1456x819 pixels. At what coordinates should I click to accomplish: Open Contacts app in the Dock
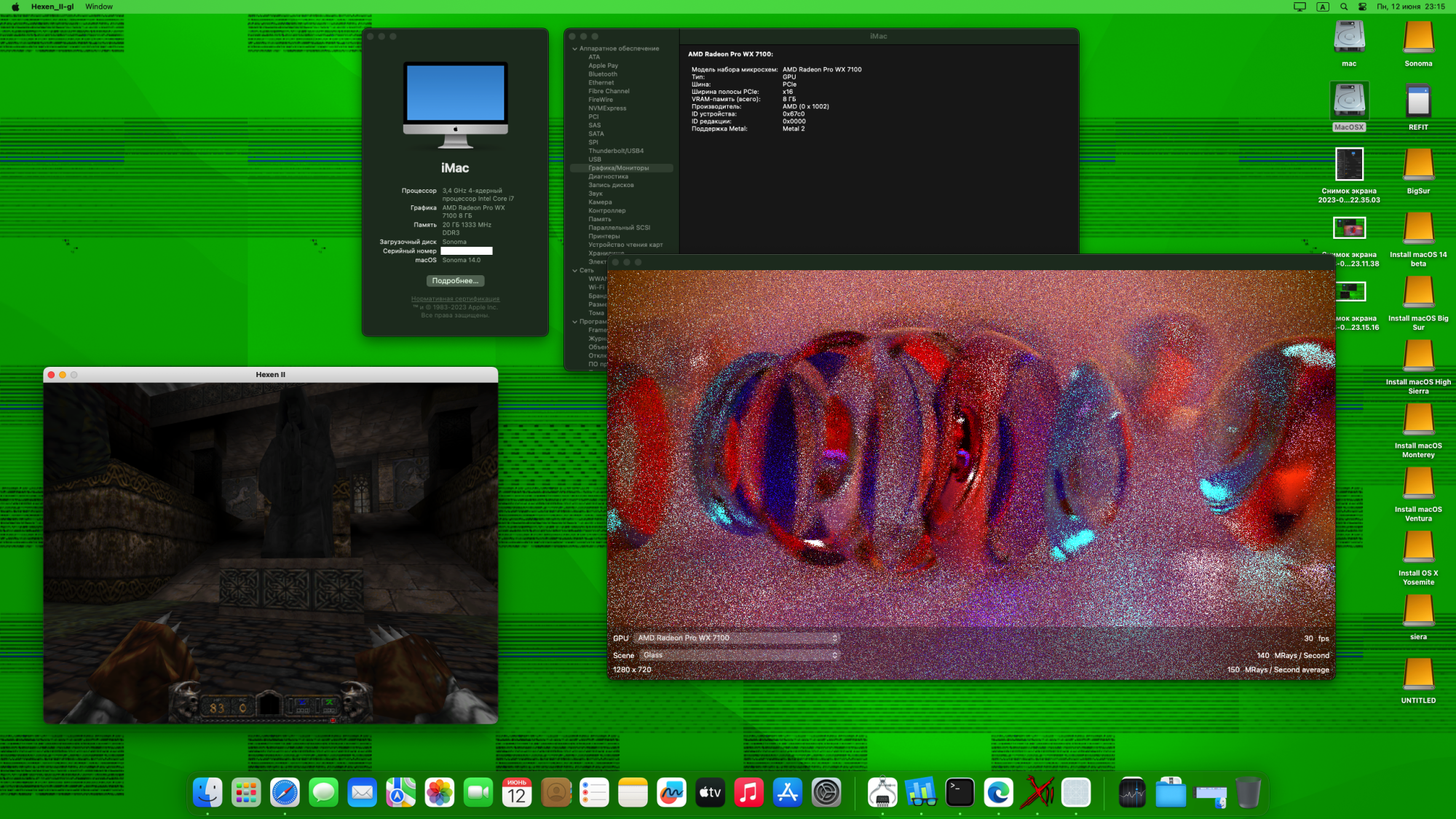coord(555,793)
